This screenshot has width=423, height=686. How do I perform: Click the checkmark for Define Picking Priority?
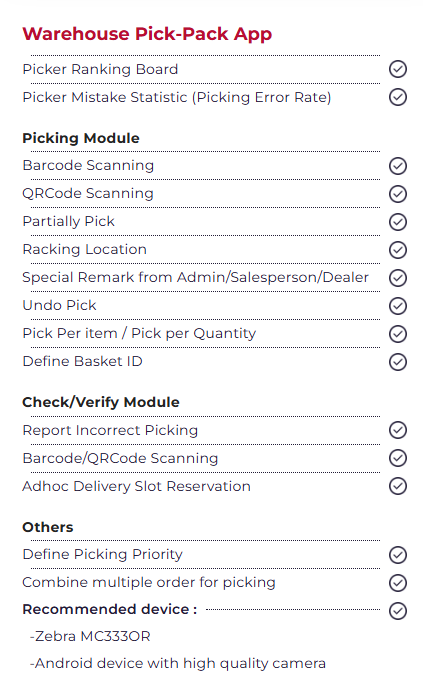(x=398, y=555)
